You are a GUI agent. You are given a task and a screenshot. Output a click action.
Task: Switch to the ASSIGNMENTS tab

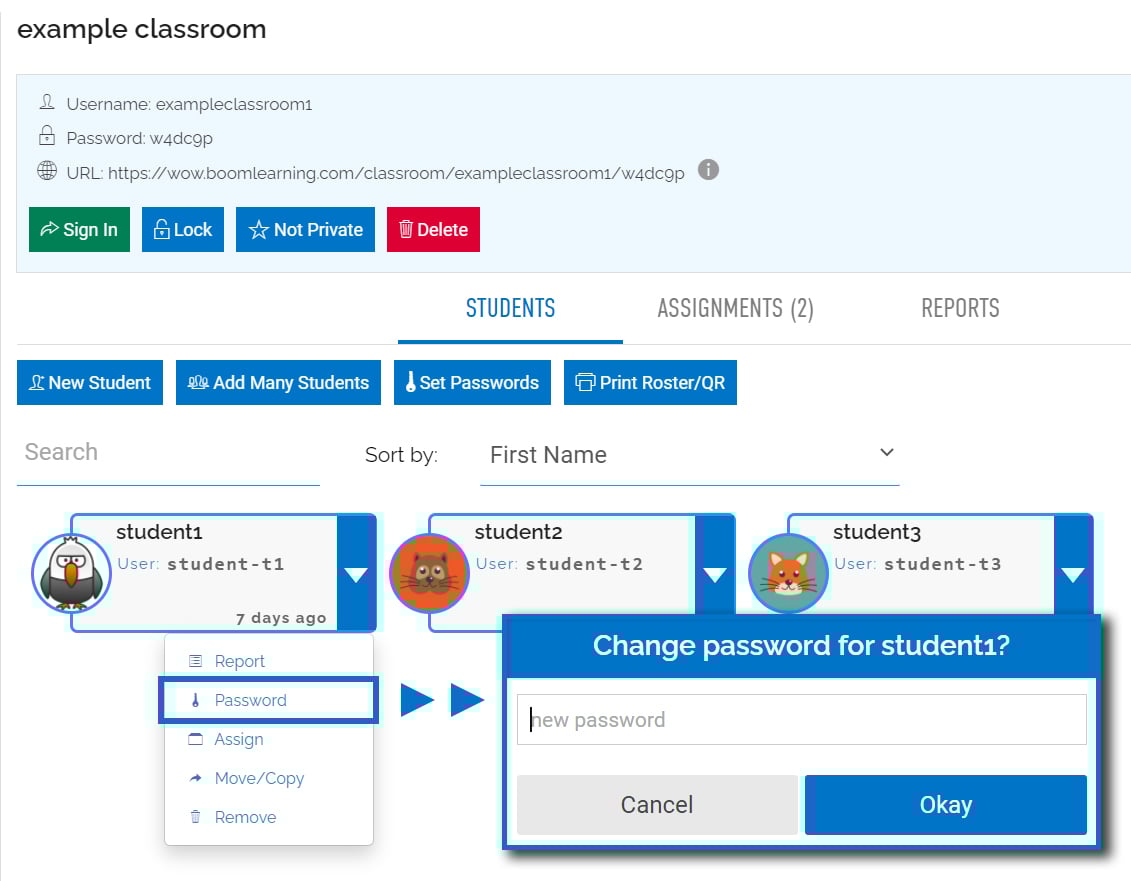pyautogui.click(x=736, y=308)
